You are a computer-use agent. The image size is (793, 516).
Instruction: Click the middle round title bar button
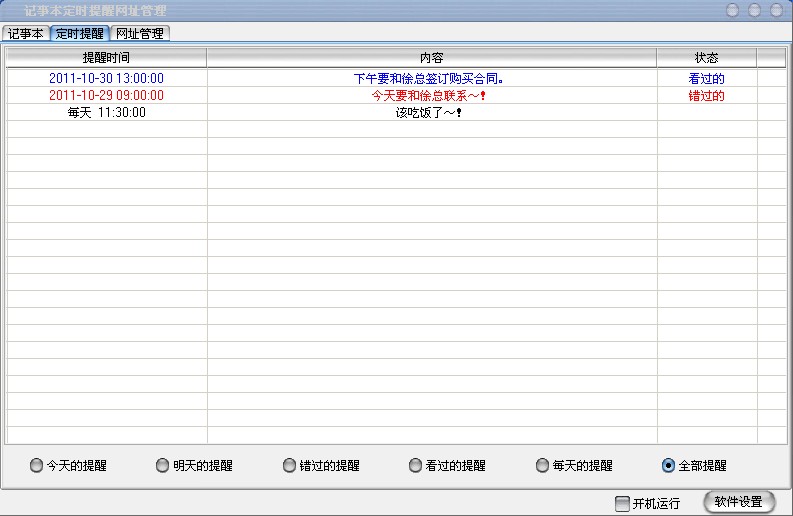click(x=755, y=10)
